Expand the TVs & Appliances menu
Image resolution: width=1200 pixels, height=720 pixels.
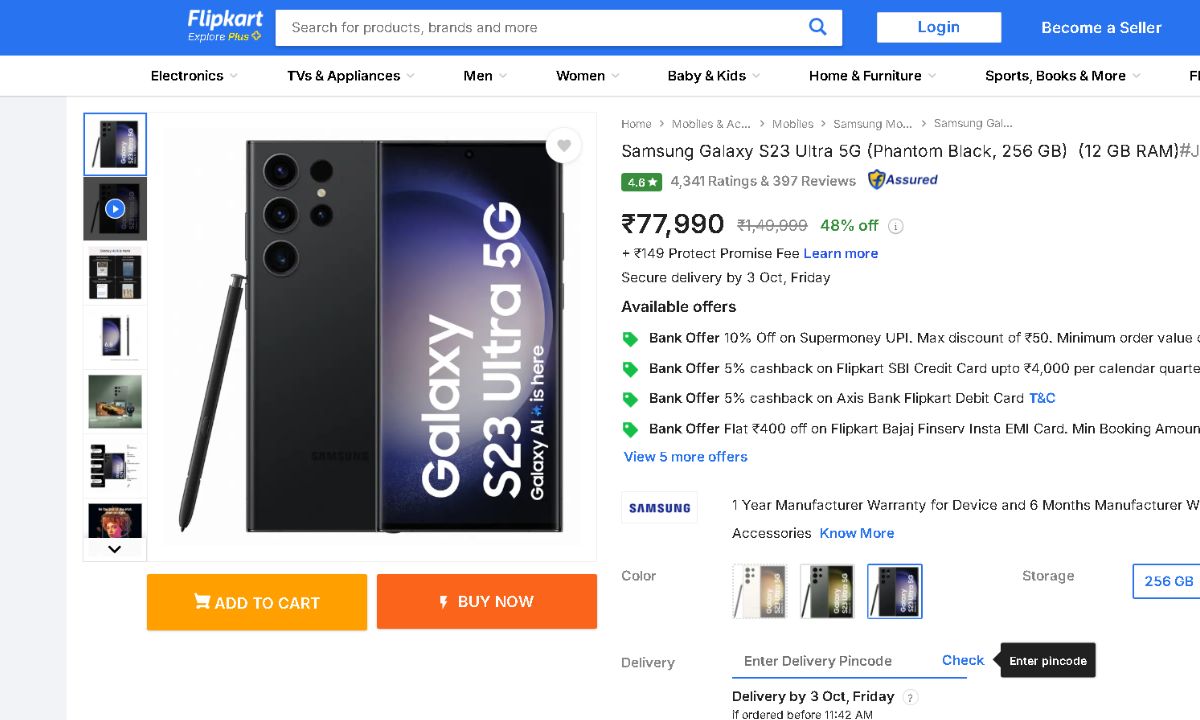[x=350, y=76]
